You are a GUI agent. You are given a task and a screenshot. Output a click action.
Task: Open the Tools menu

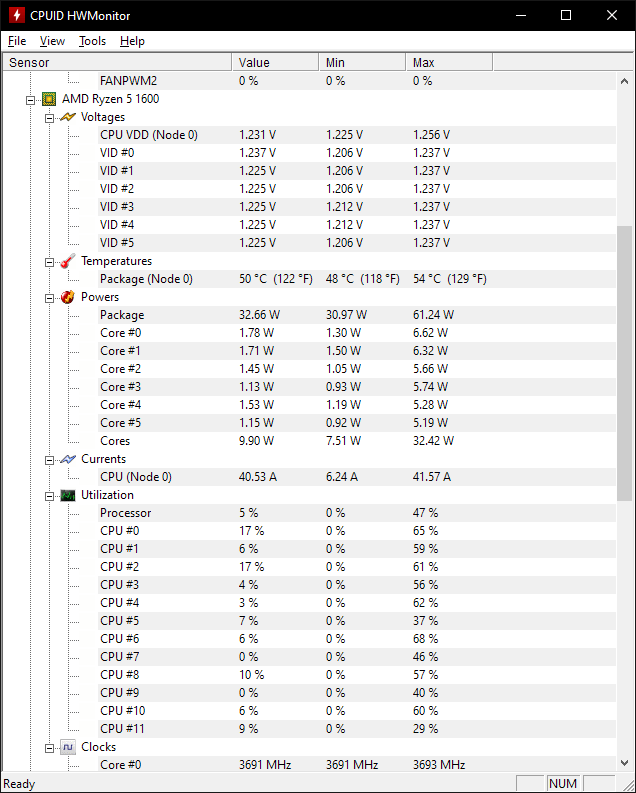coord(92,41)
